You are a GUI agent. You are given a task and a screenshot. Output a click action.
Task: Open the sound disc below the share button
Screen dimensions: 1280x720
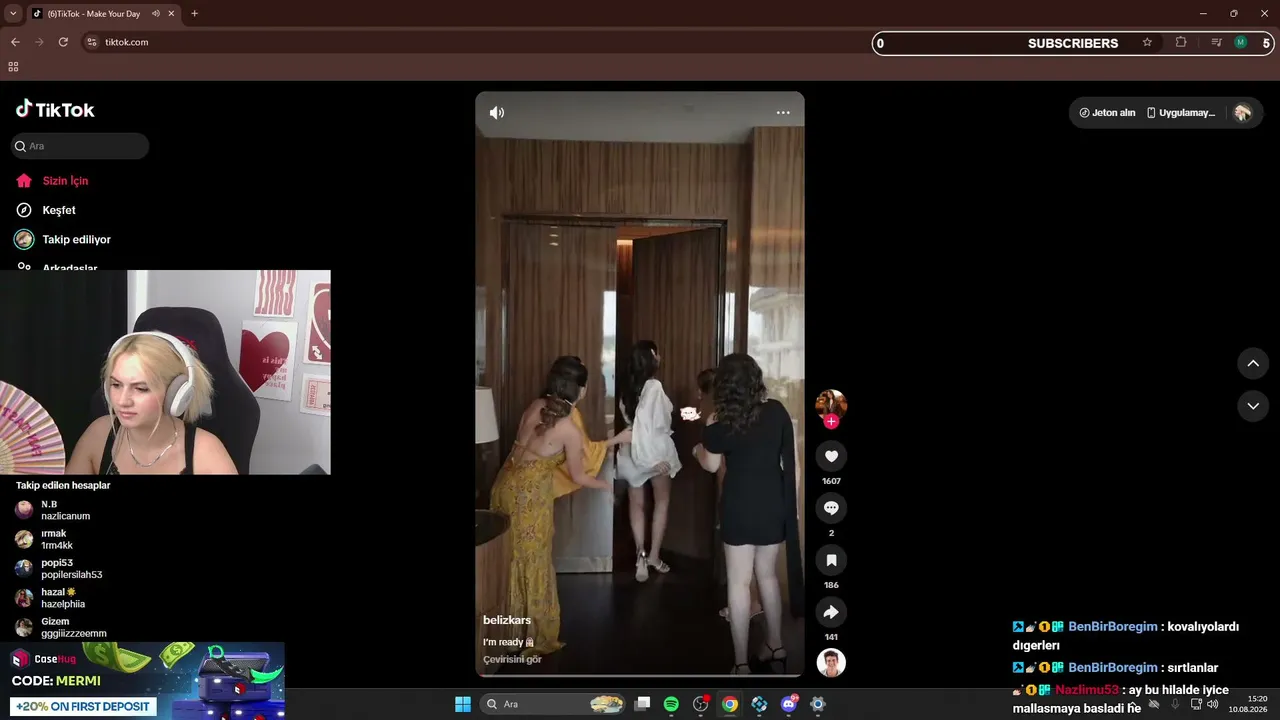pos(831,663)
